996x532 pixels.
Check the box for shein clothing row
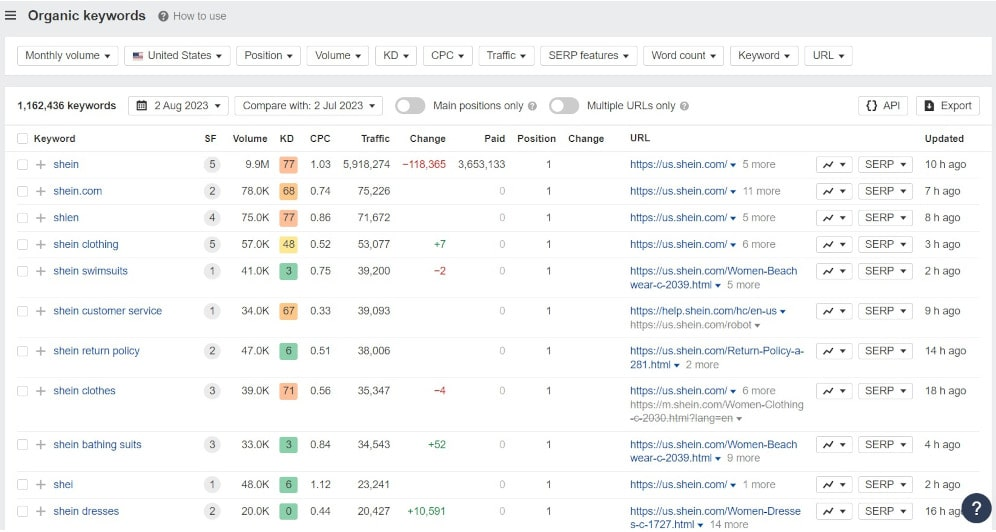click(x=22, y=244)
